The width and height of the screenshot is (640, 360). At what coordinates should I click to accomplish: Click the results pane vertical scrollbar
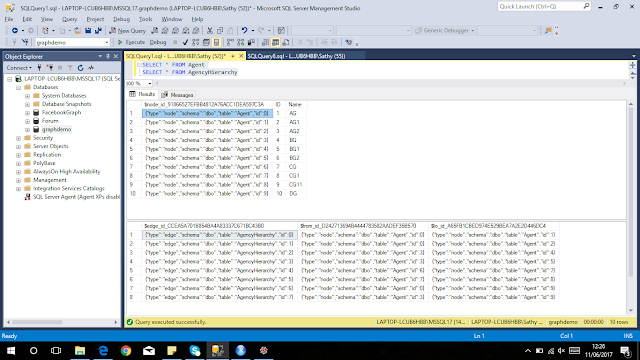click(x=631, y=207)
